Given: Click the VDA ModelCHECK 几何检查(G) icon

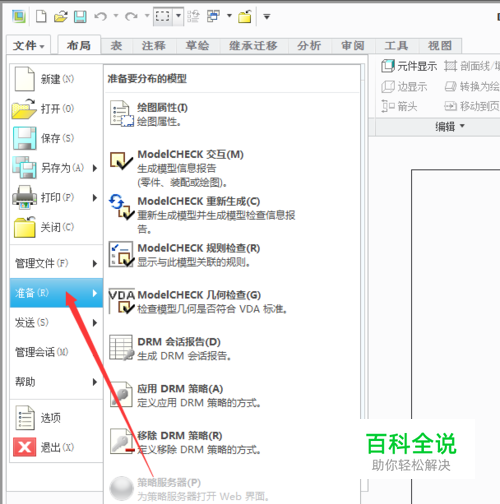Looking at the screenshot, I should [122, 301].
